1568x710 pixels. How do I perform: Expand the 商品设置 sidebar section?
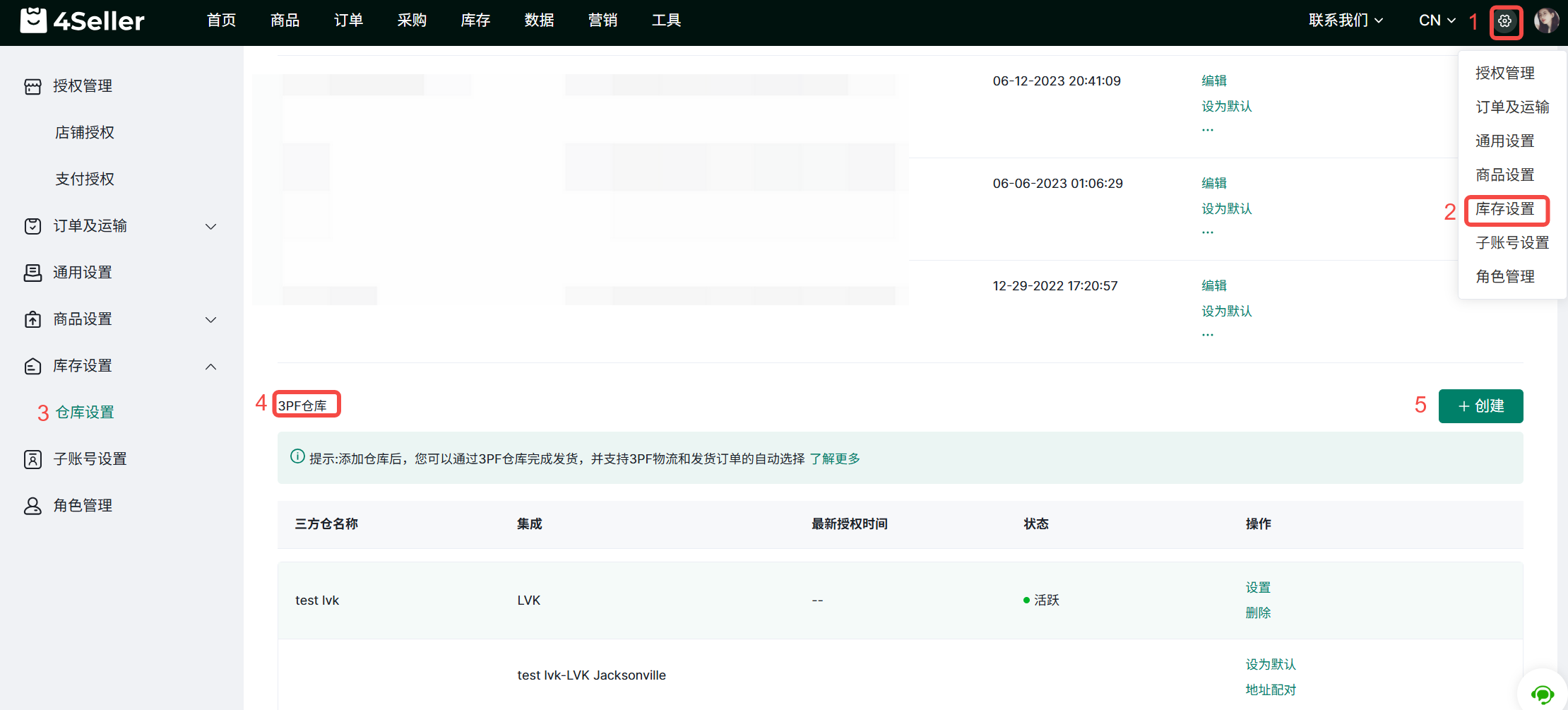[210, 319]
